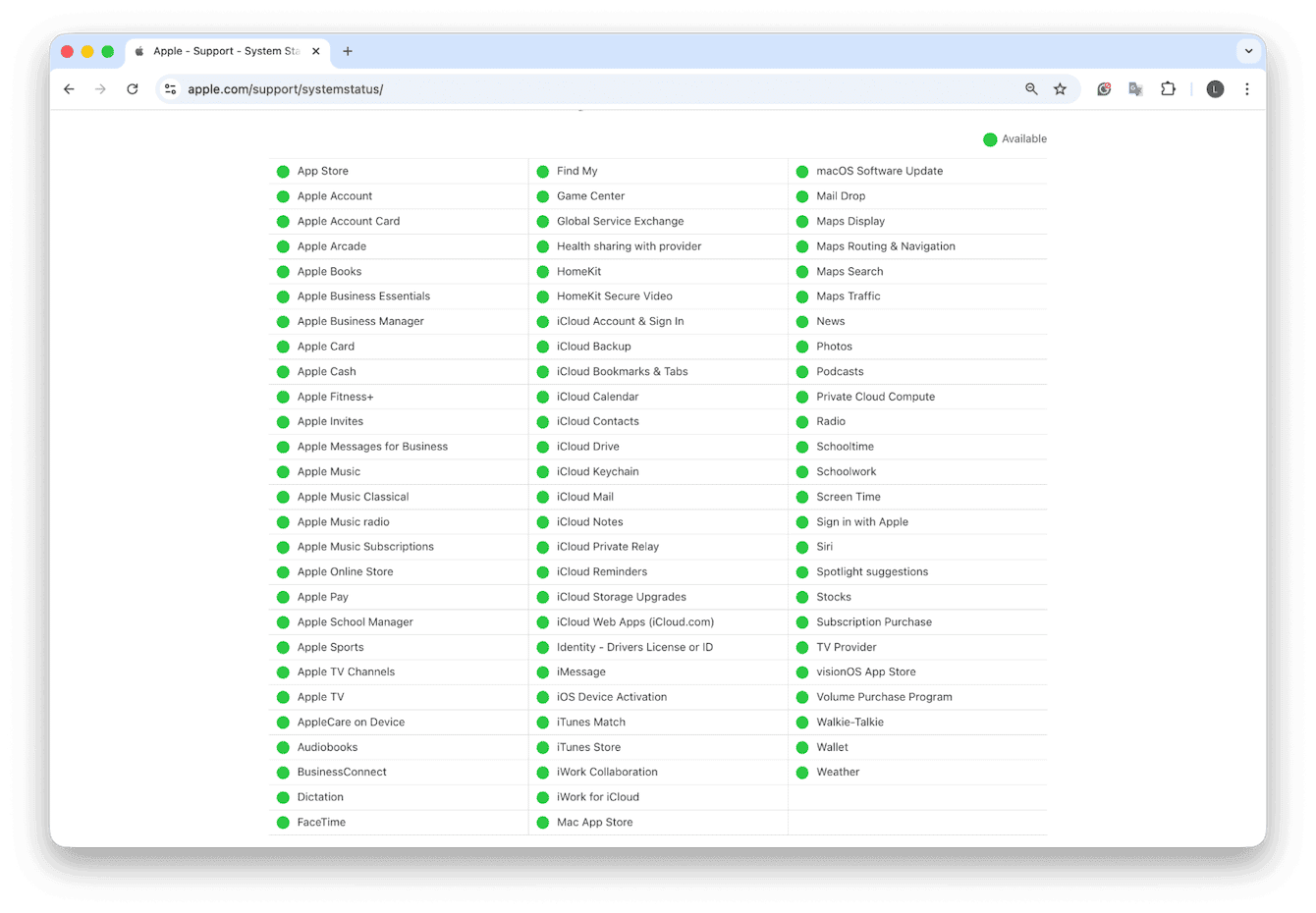Open the tab search chevron at top right
Screen dimensions: 1316x913
pyautogui.click(x=1248, y=50)
